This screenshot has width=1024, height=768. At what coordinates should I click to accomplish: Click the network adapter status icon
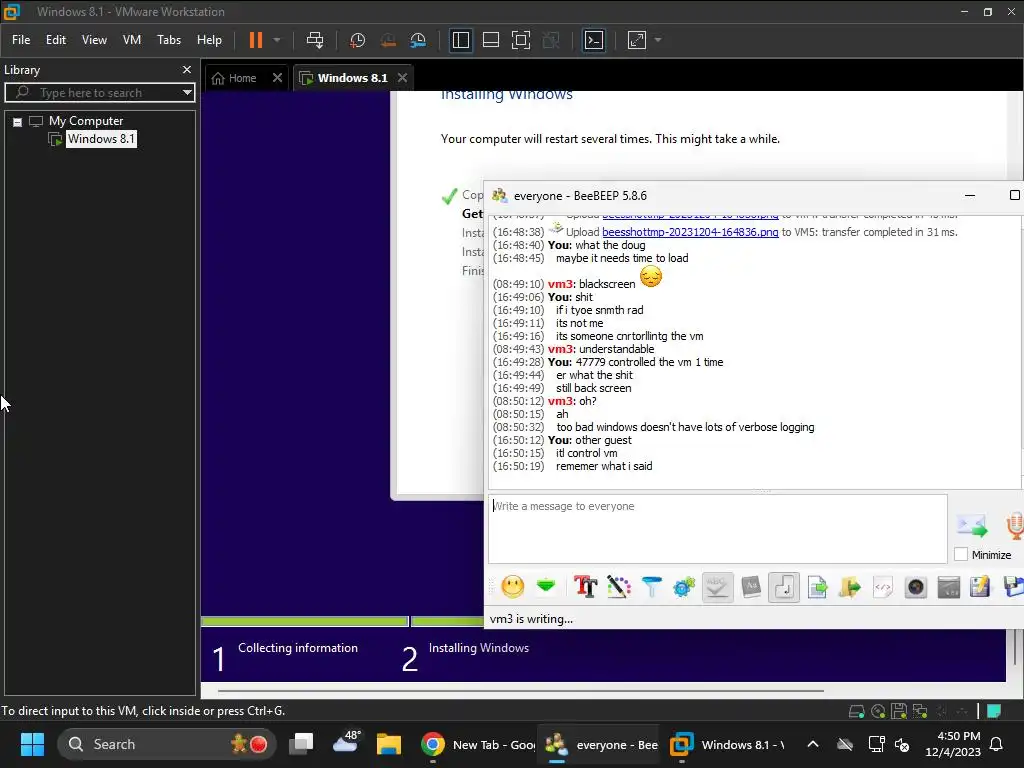coord(920,711)
